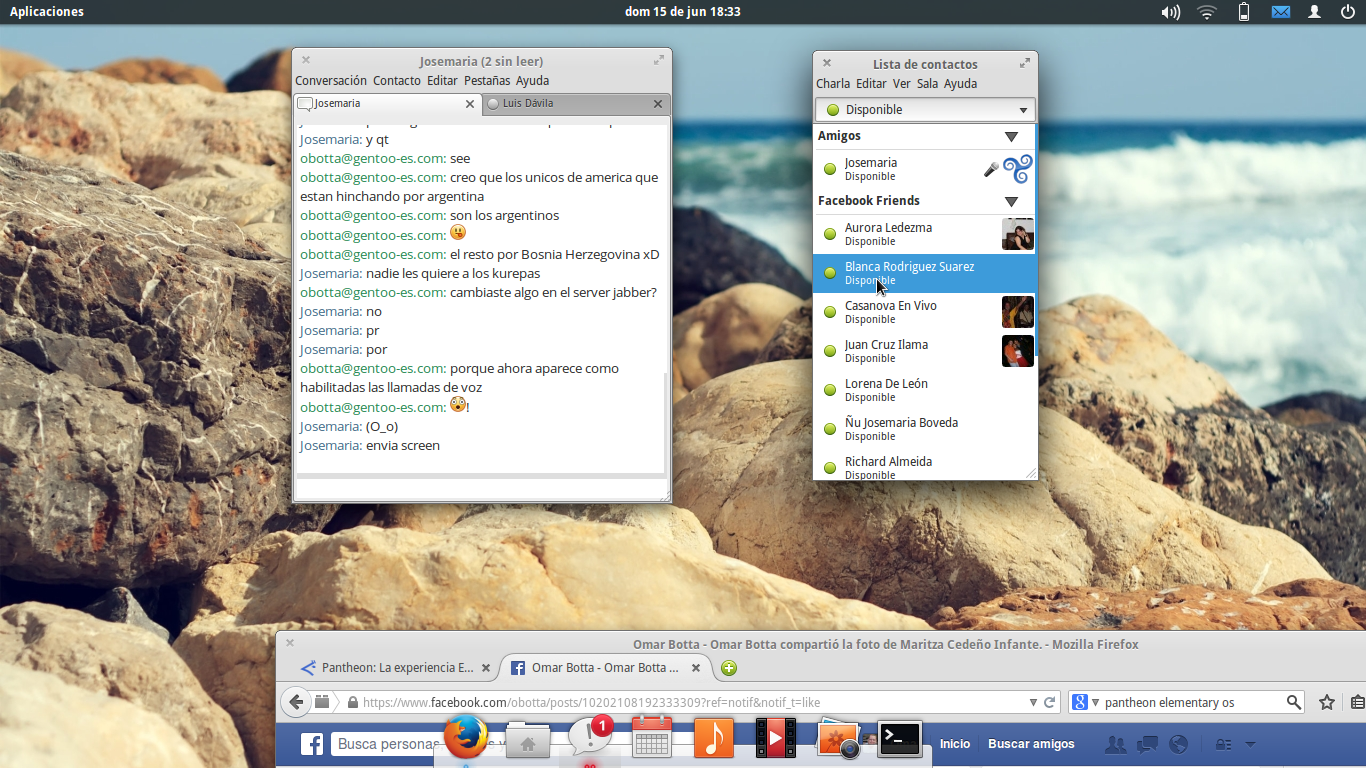
Task: Click the Firefox reload button
Action: pyautogui.click(x=1050, y=702)
